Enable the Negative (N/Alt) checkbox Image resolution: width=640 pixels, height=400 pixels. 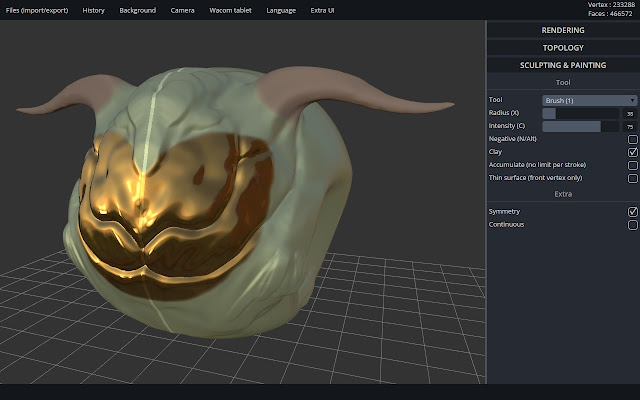tap(632, 140)
